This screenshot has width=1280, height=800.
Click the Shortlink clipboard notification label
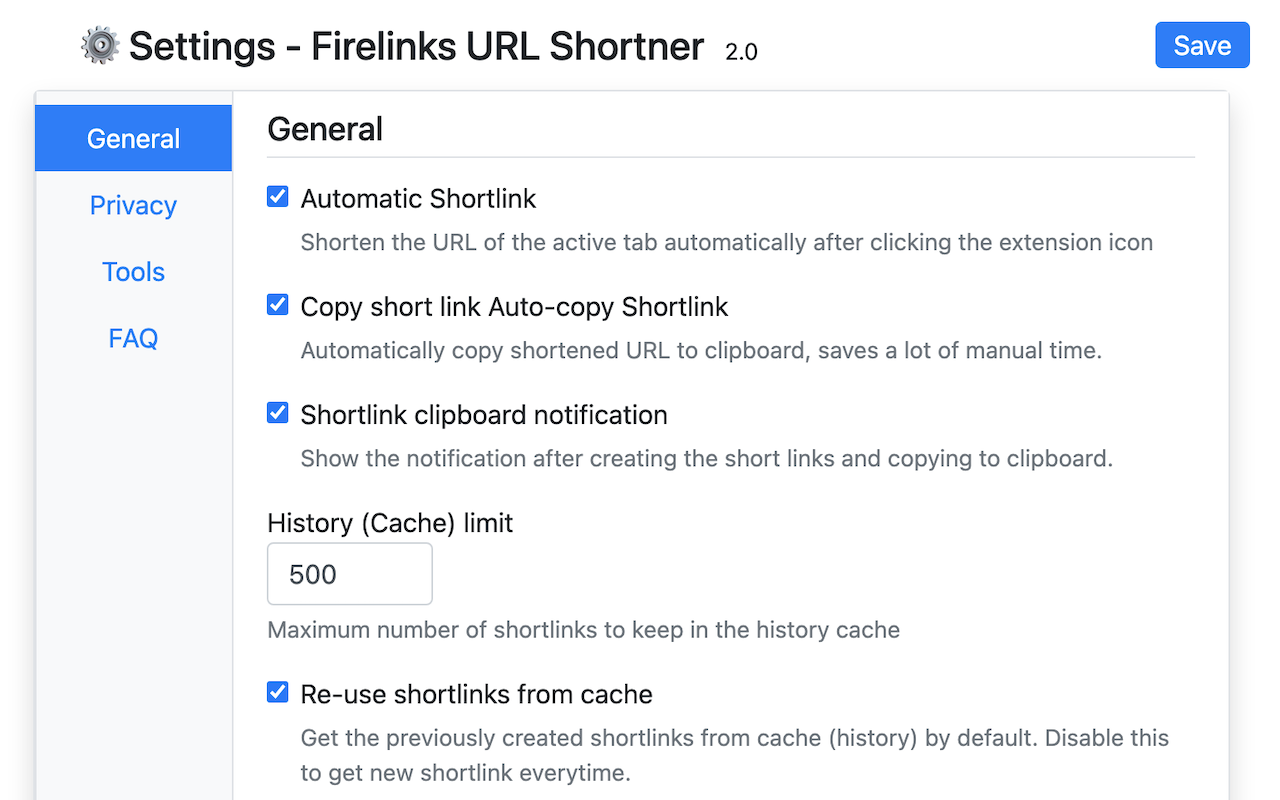484,414
